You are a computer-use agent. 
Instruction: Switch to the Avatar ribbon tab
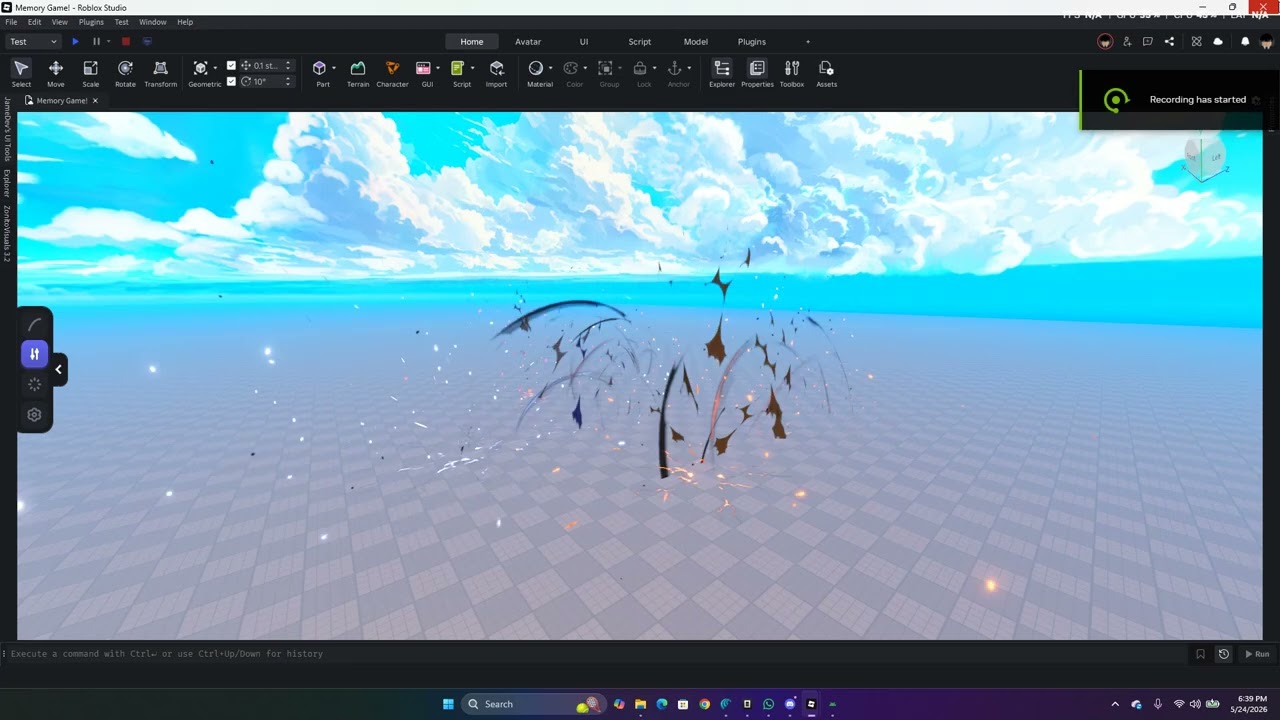(528, 42)
